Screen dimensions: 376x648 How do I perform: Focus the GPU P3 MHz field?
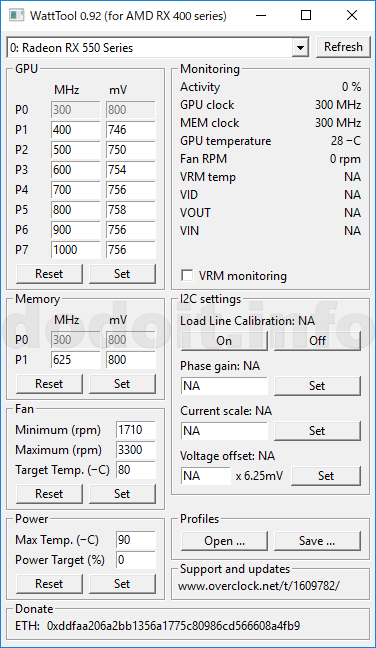click(x=76, y=169)
